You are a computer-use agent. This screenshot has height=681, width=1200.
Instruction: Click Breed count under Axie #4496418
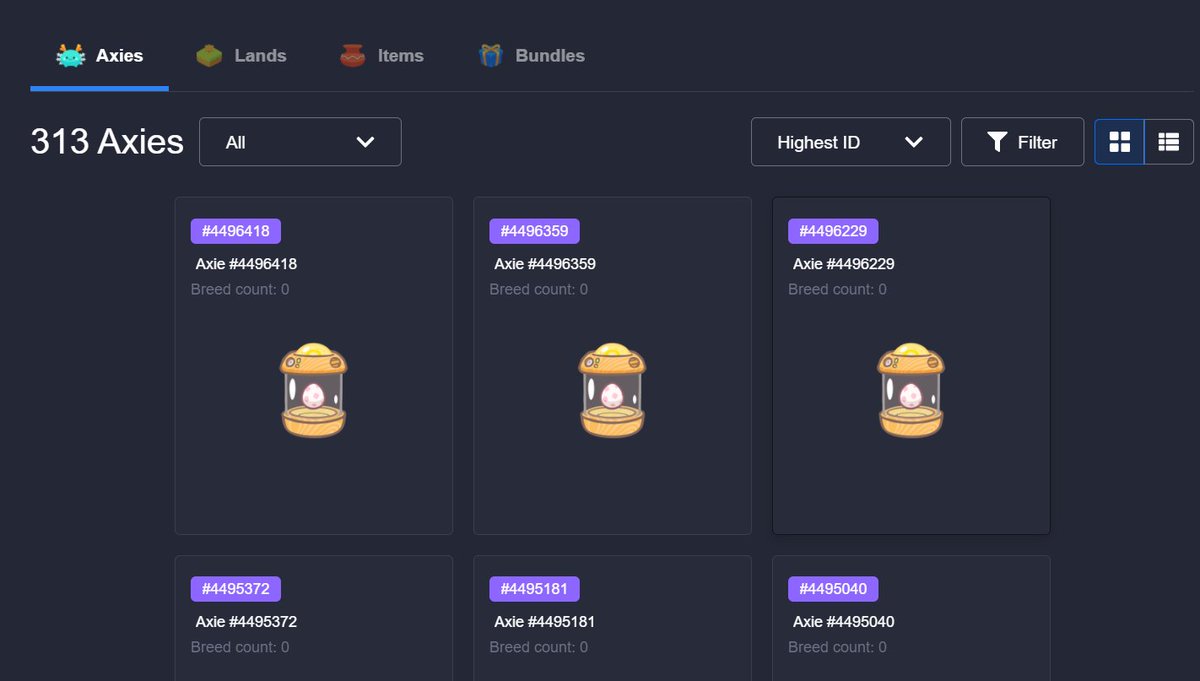(240, 289)
